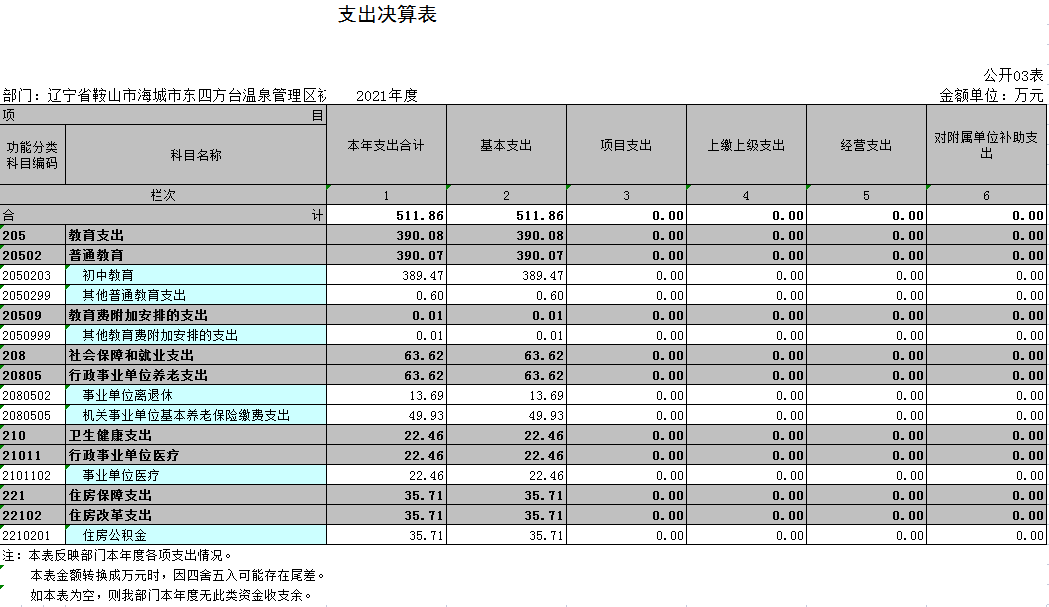Click the 基本支出 column header
This screenshot has height=607, width=1049.
pyautogui.click(x=506, y=145)
